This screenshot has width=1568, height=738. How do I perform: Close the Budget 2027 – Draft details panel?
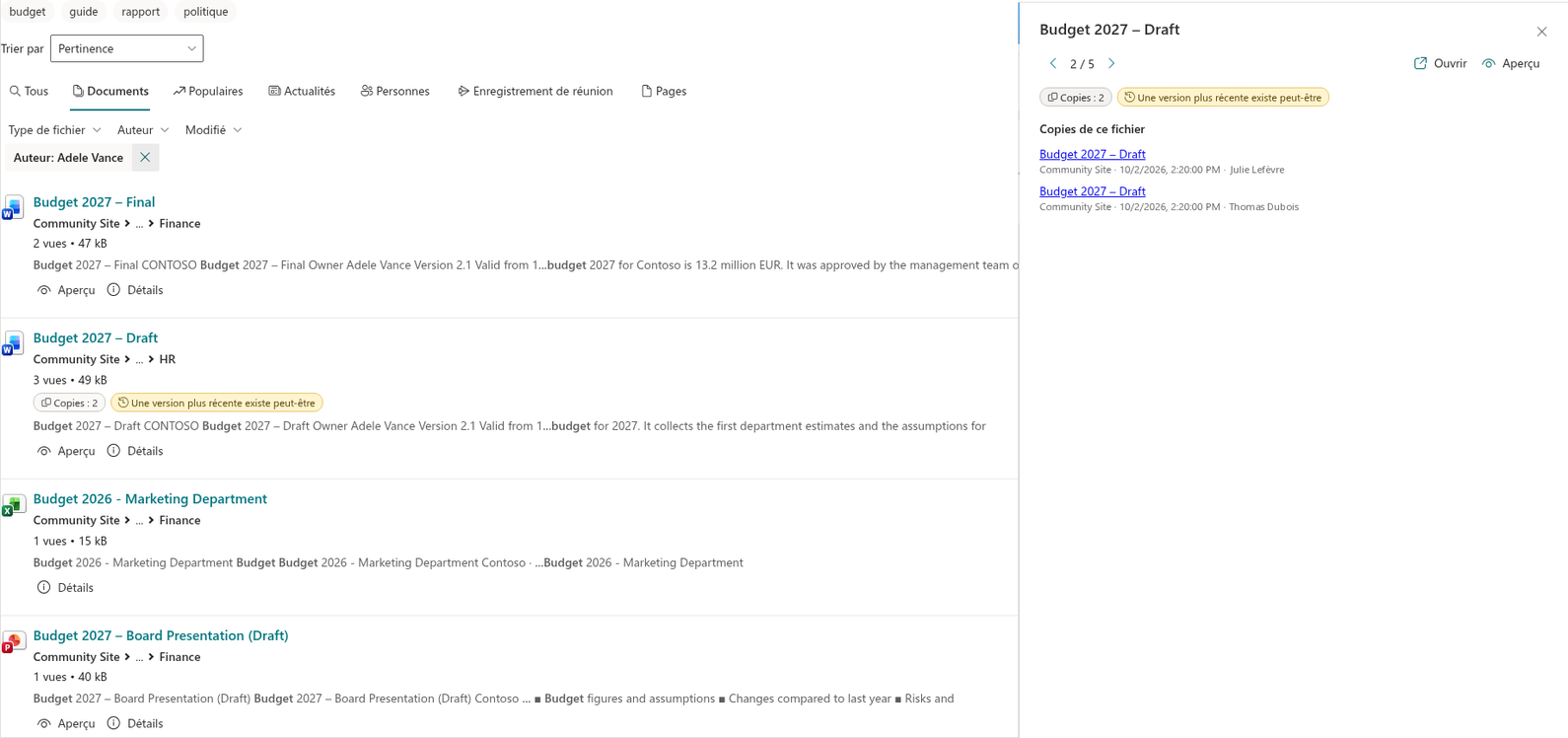click(1541, 32)
